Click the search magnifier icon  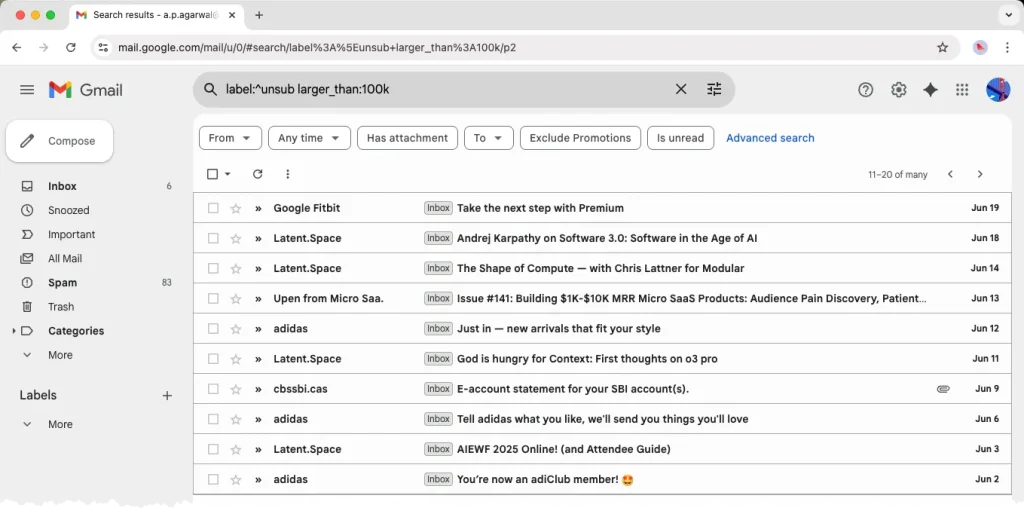[210, 90]
